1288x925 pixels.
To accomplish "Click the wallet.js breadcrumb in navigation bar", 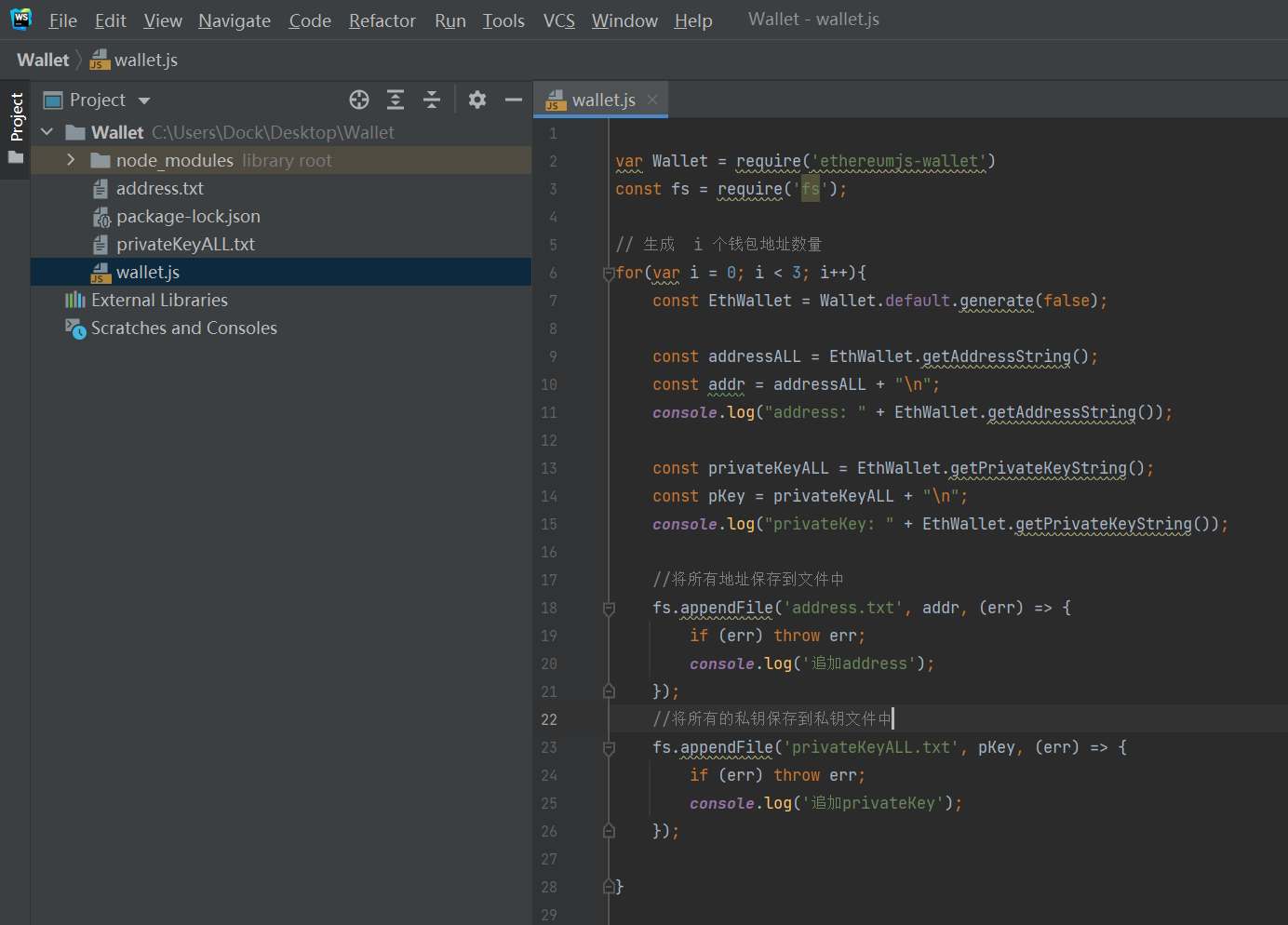I will point(134,60).
